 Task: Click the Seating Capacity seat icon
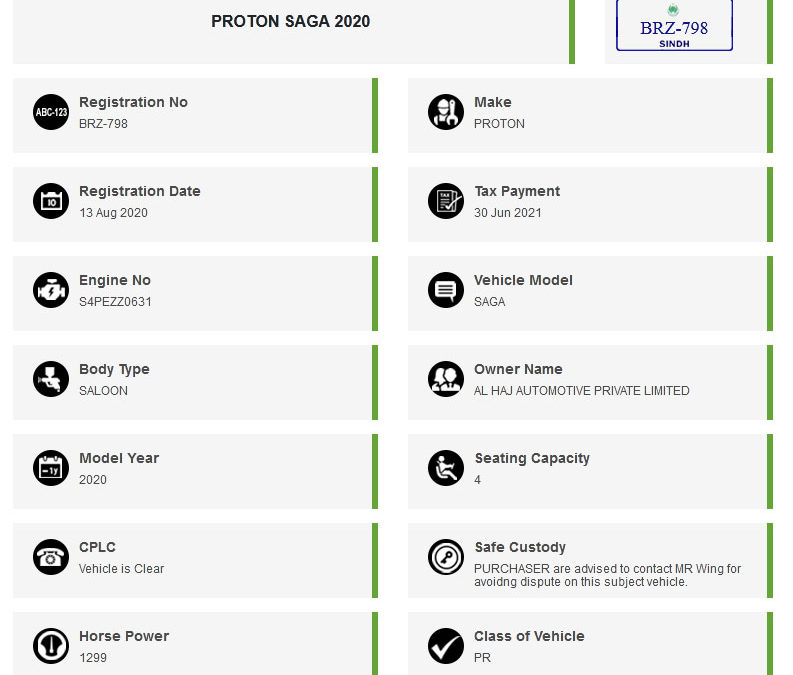point(446,468)
